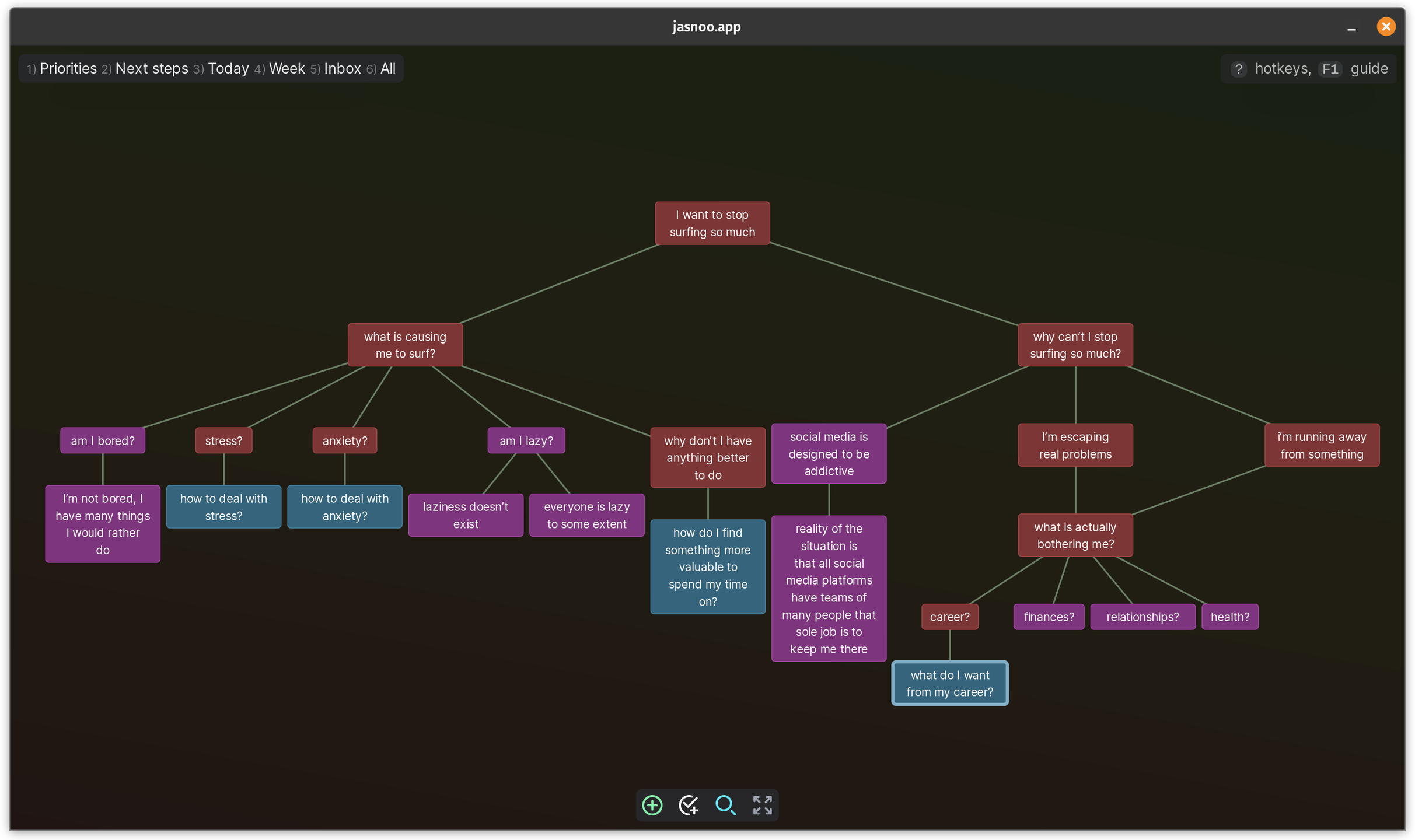The height and width of the screenshot is (840, 1415).
Task: Select the 'I'm escaping real problems' node
Action: tap(1075, 445)
